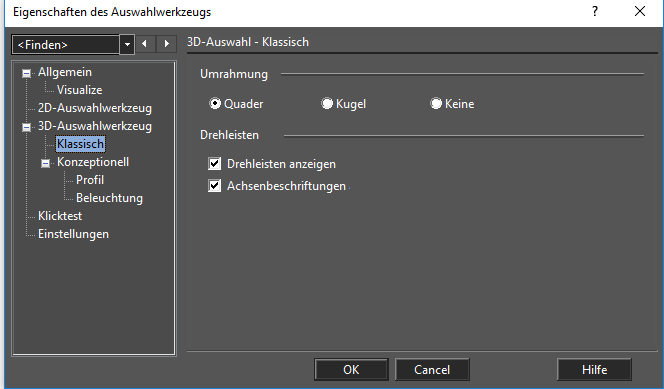Viewport: 664px width, 389px height.
Task: Open the 2D-Auswahlwerkzeug tree entry
Action: pos(95,108)
